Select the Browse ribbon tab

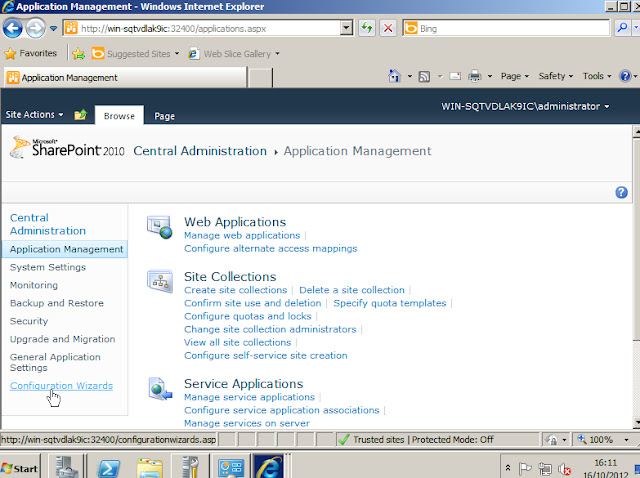(x=119, y=116)
